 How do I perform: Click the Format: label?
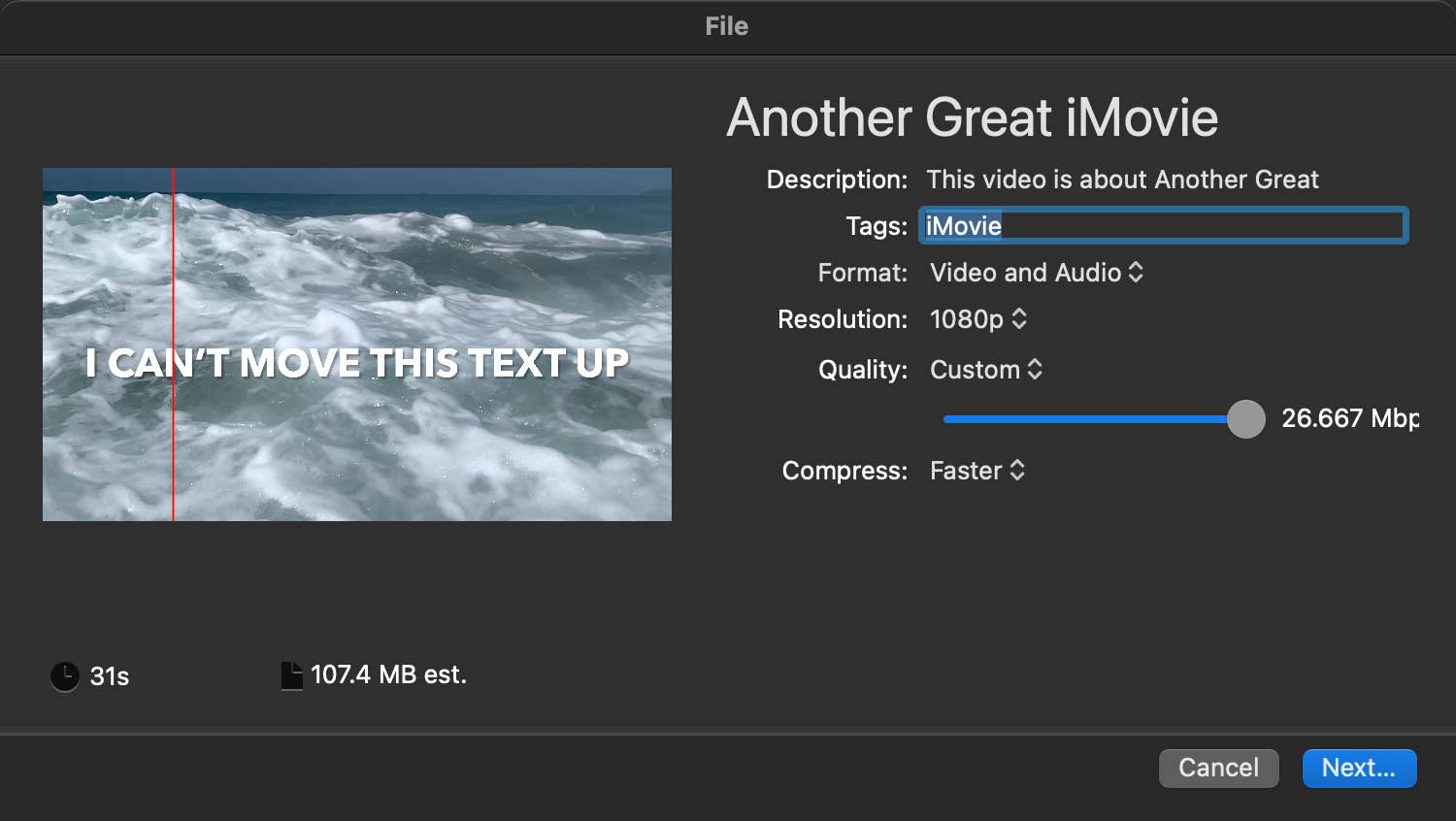(x=862, y=273)
